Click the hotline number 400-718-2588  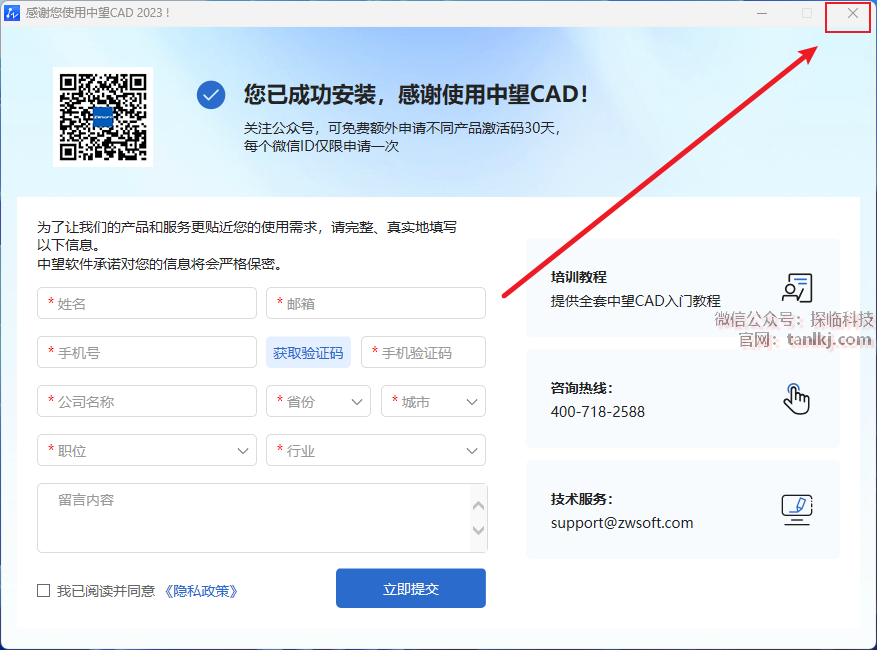597,412
